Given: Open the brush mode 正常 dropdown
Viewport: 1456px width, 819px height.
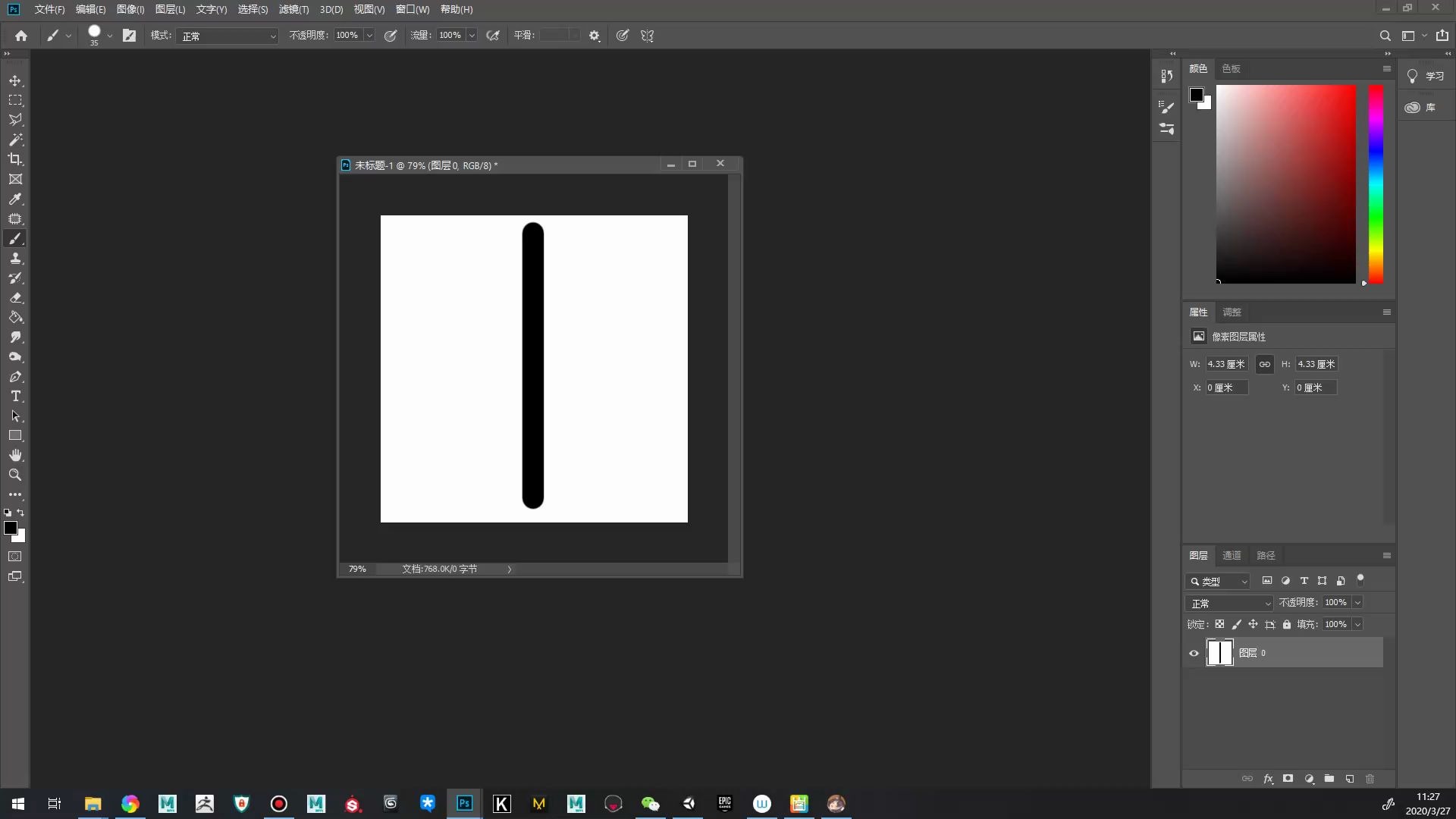Looking at the screenshot, I should pos(227,36).
